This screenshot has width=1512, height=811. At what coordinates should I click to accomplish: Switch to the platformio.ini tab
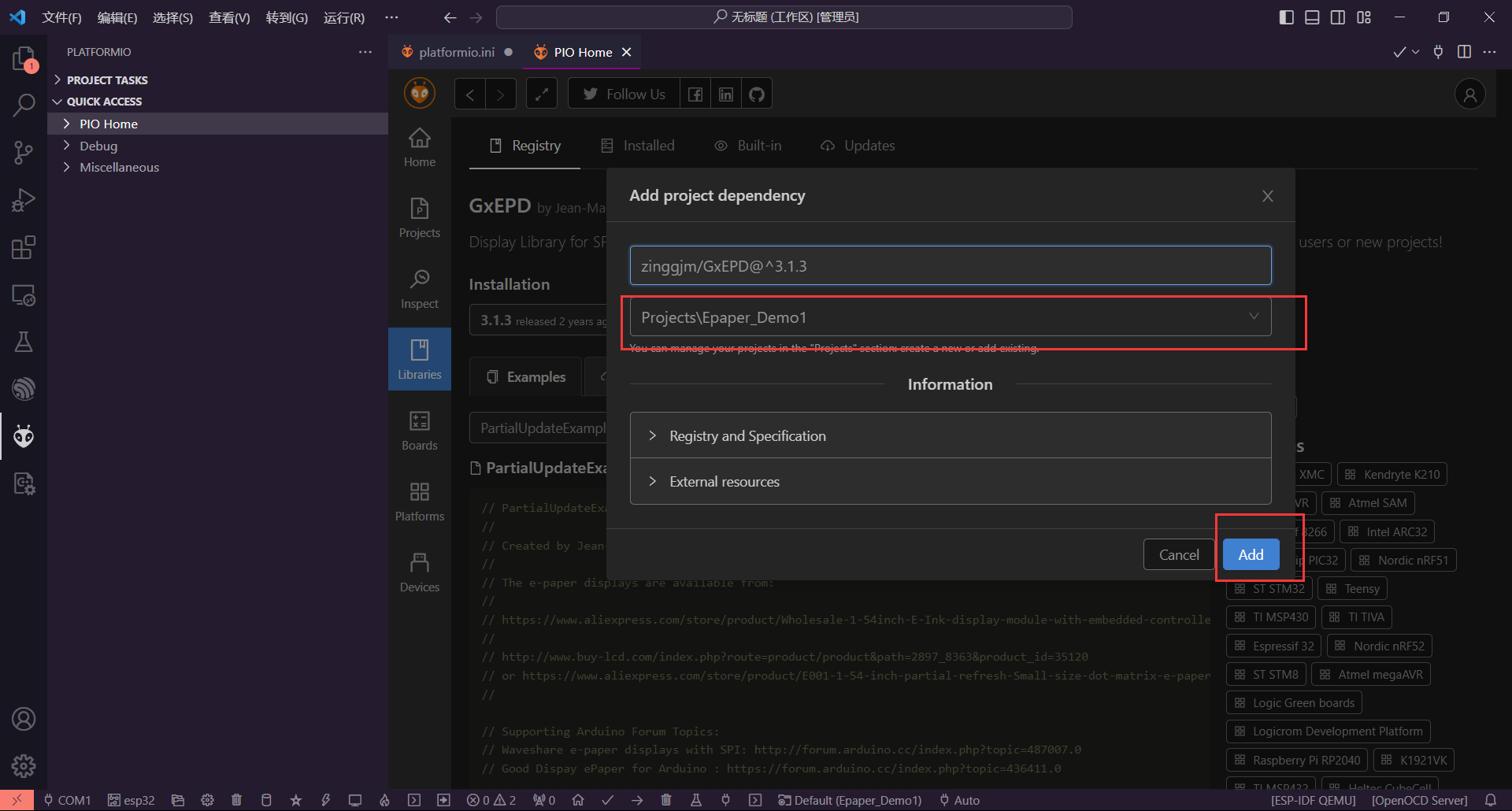click(x=457, y=52)
